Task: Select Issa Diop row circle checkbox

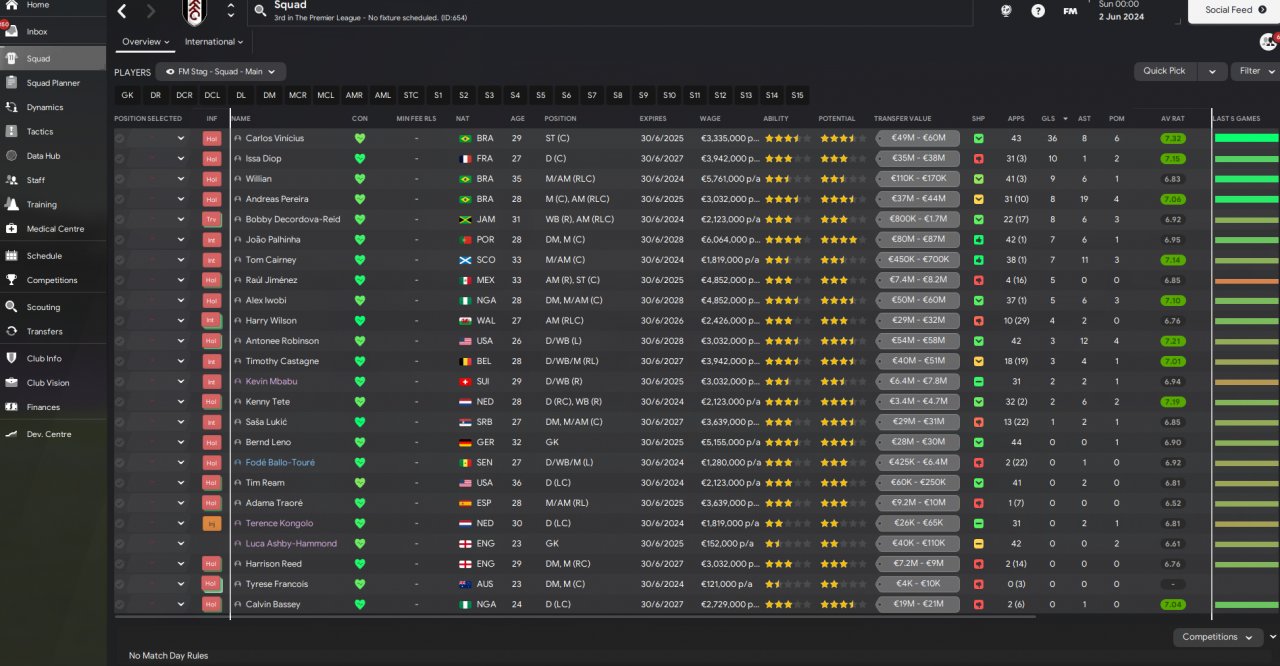Action: tap(120, 158)
